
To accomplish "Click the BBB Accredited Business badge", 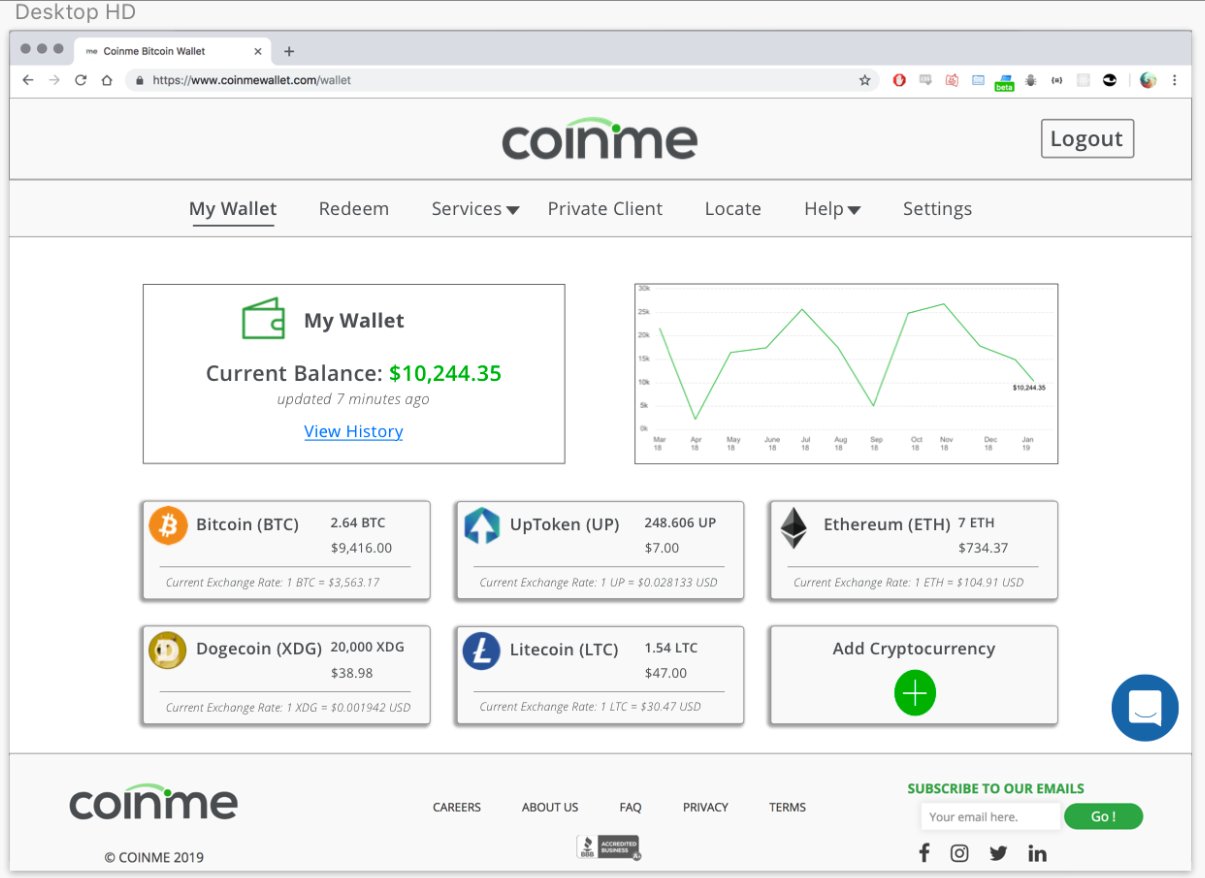I will click(x=608, y=847).
